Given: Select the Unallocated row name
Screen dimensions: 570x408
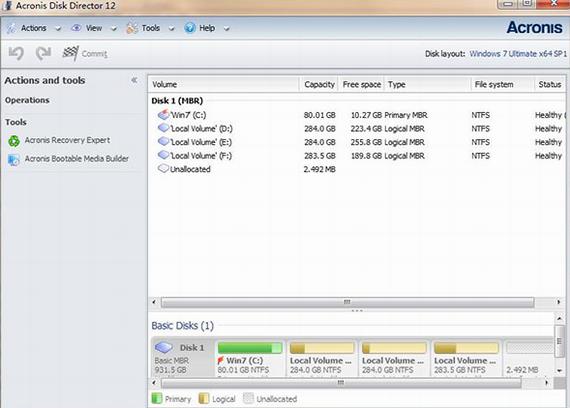Looking at the screenshot, I should (x=190, y=169).
